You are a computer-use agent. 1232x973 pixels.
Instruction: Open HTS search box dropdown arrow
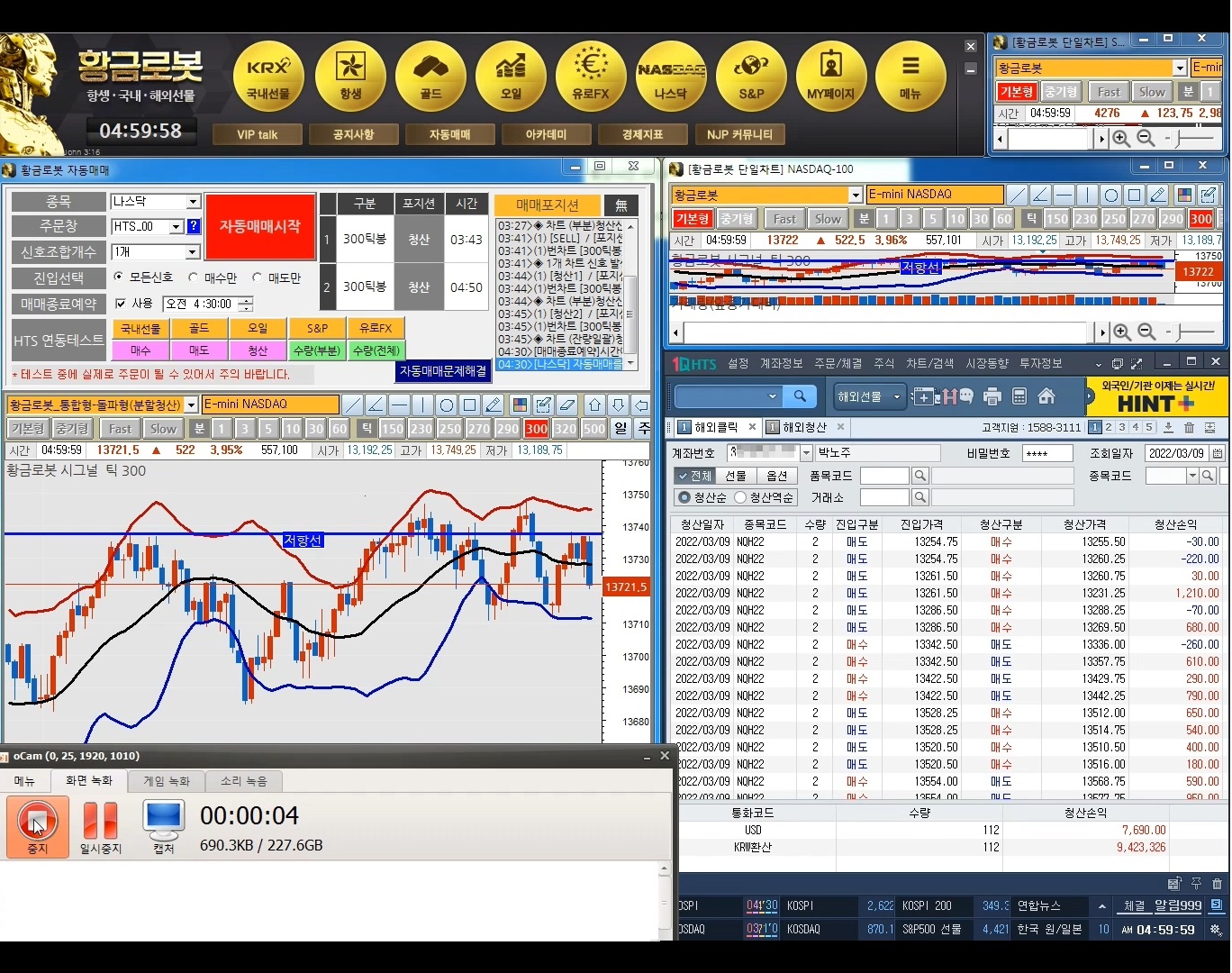(x=772, y=396)
